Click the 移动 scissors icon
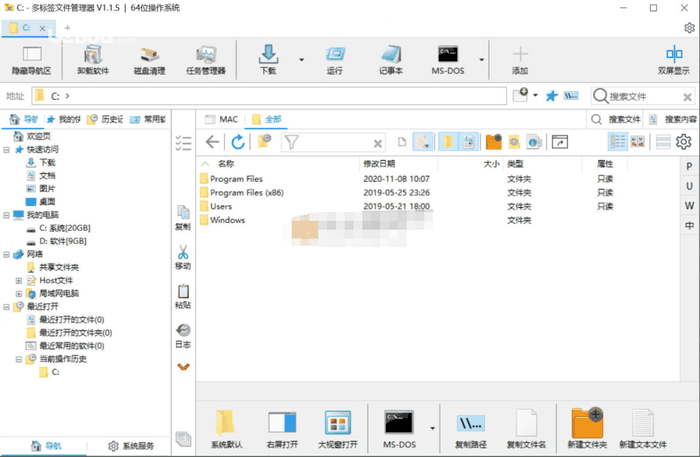Image resolution: width=700 pixels, height=457 pixels. click(183, 257)
